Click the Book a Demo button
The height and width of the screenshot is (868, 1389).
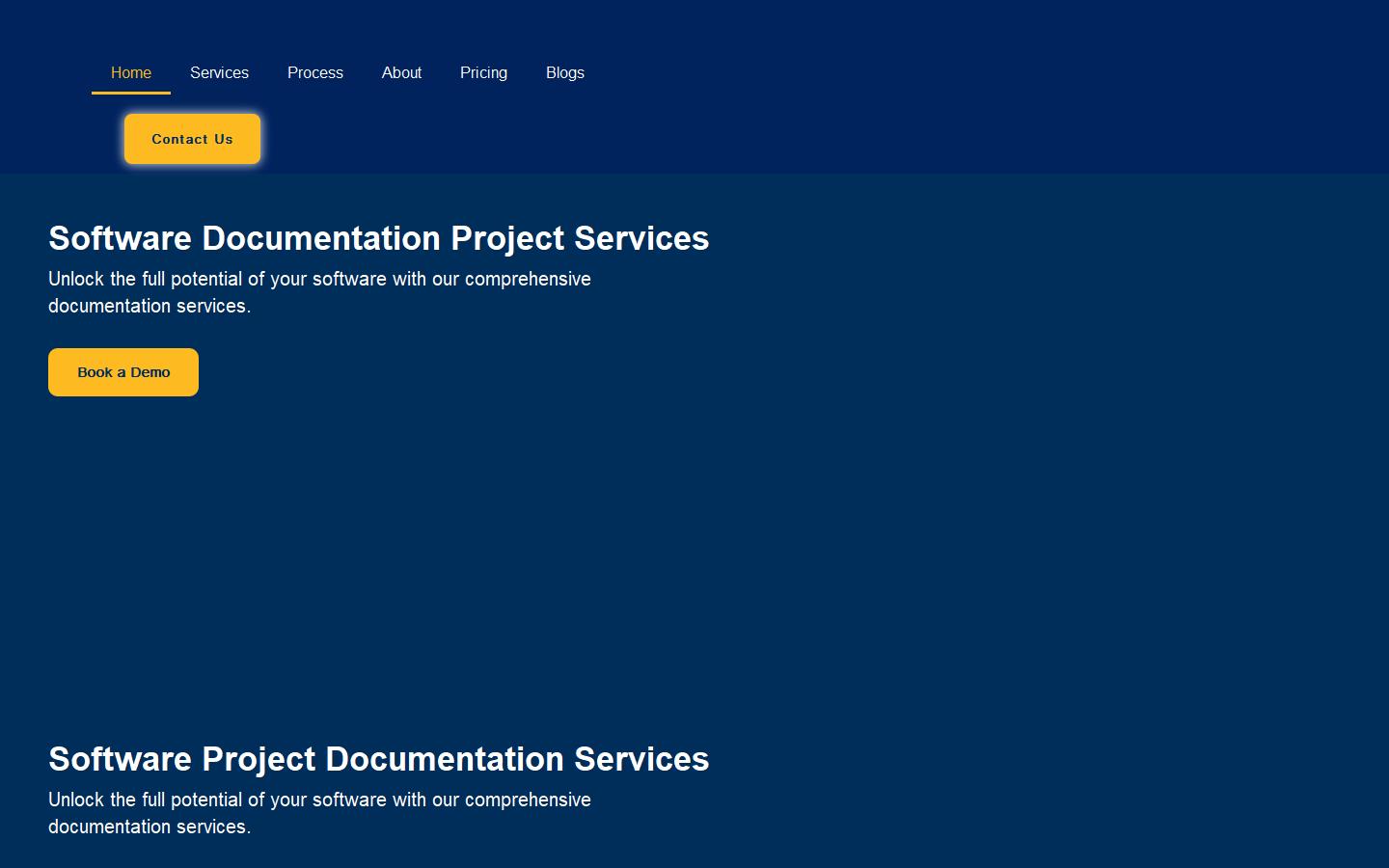point(123,372)
